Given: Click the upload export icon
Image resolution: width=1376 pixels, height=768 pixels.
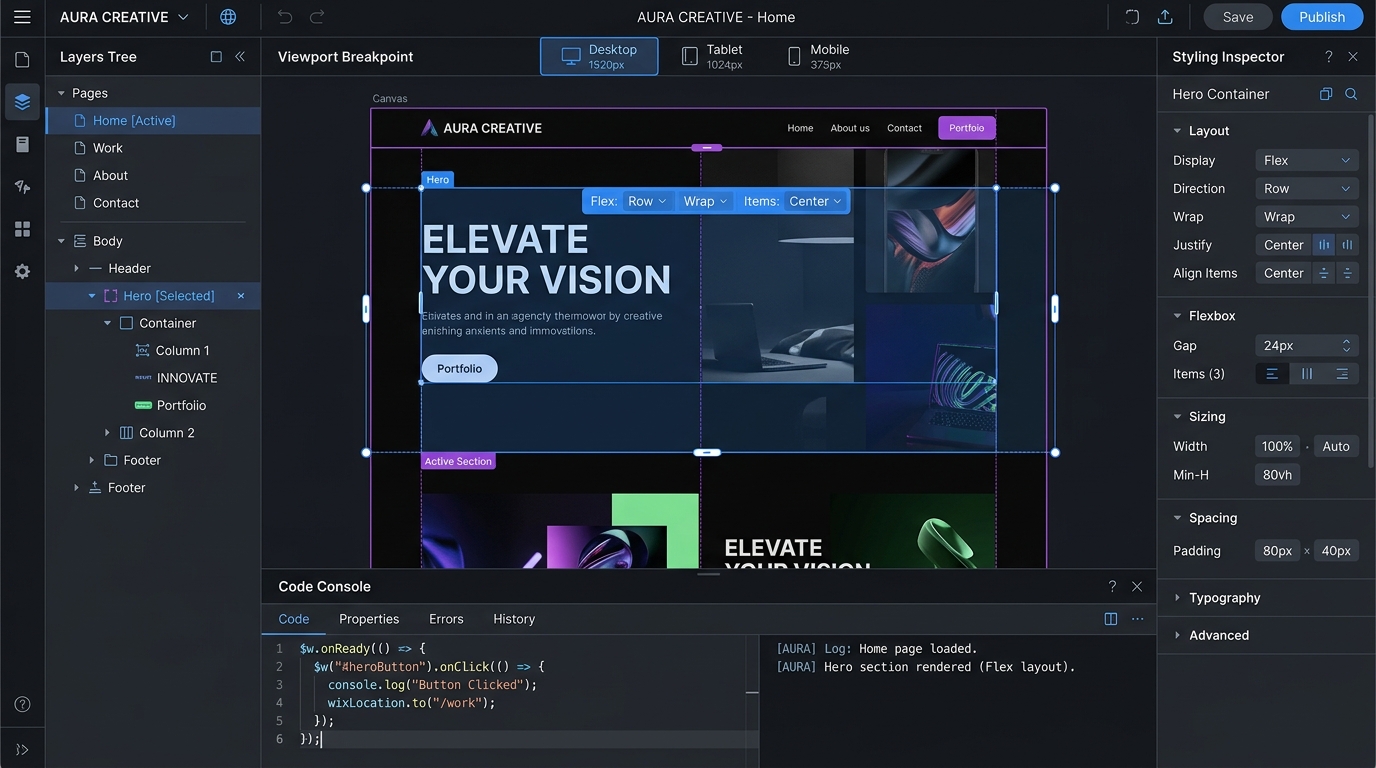Looking at the screenshot, I should point(1165,17).
